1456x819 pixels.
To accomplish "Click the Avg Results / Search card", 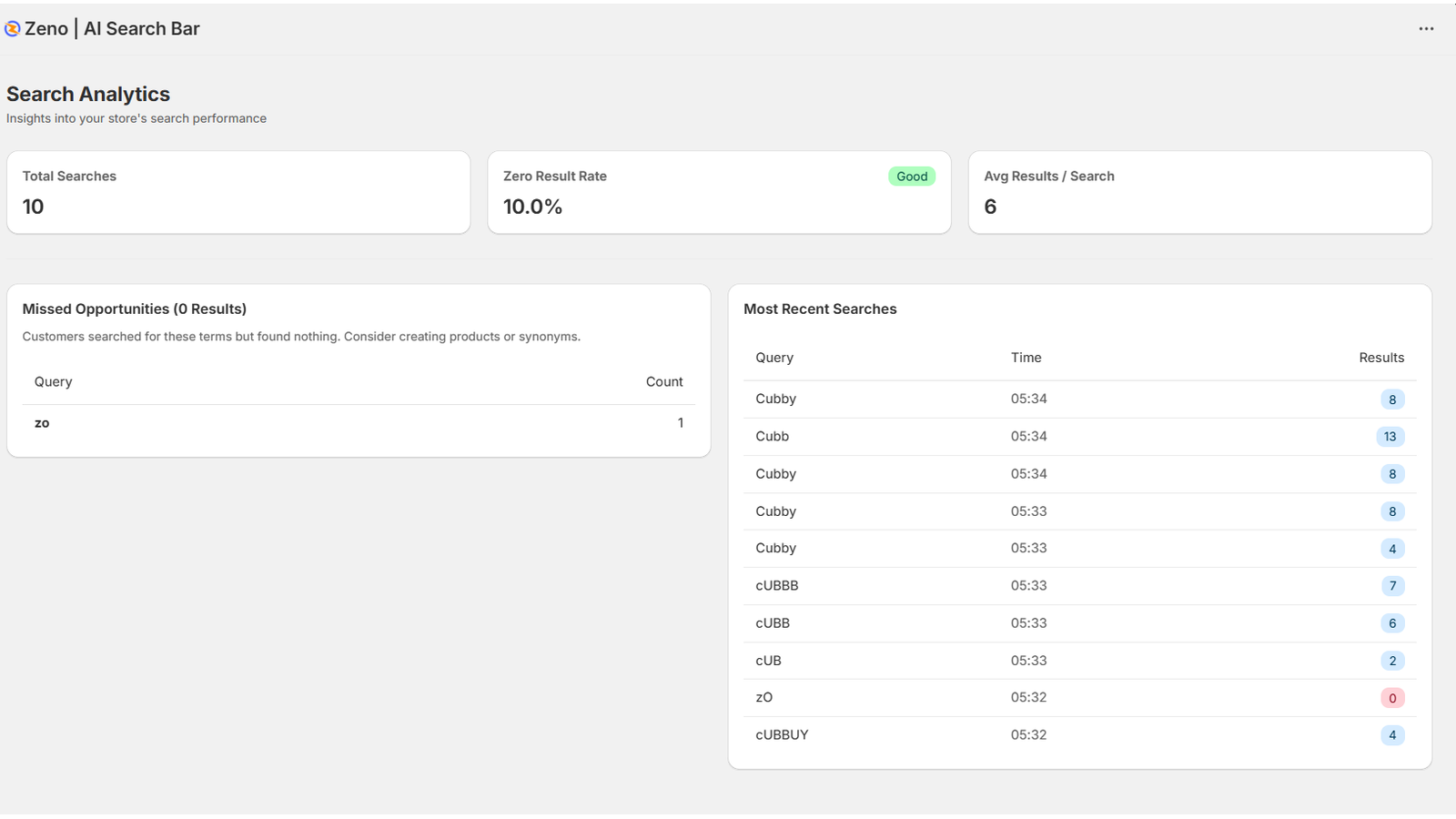I will click(x=1199, y=192).
